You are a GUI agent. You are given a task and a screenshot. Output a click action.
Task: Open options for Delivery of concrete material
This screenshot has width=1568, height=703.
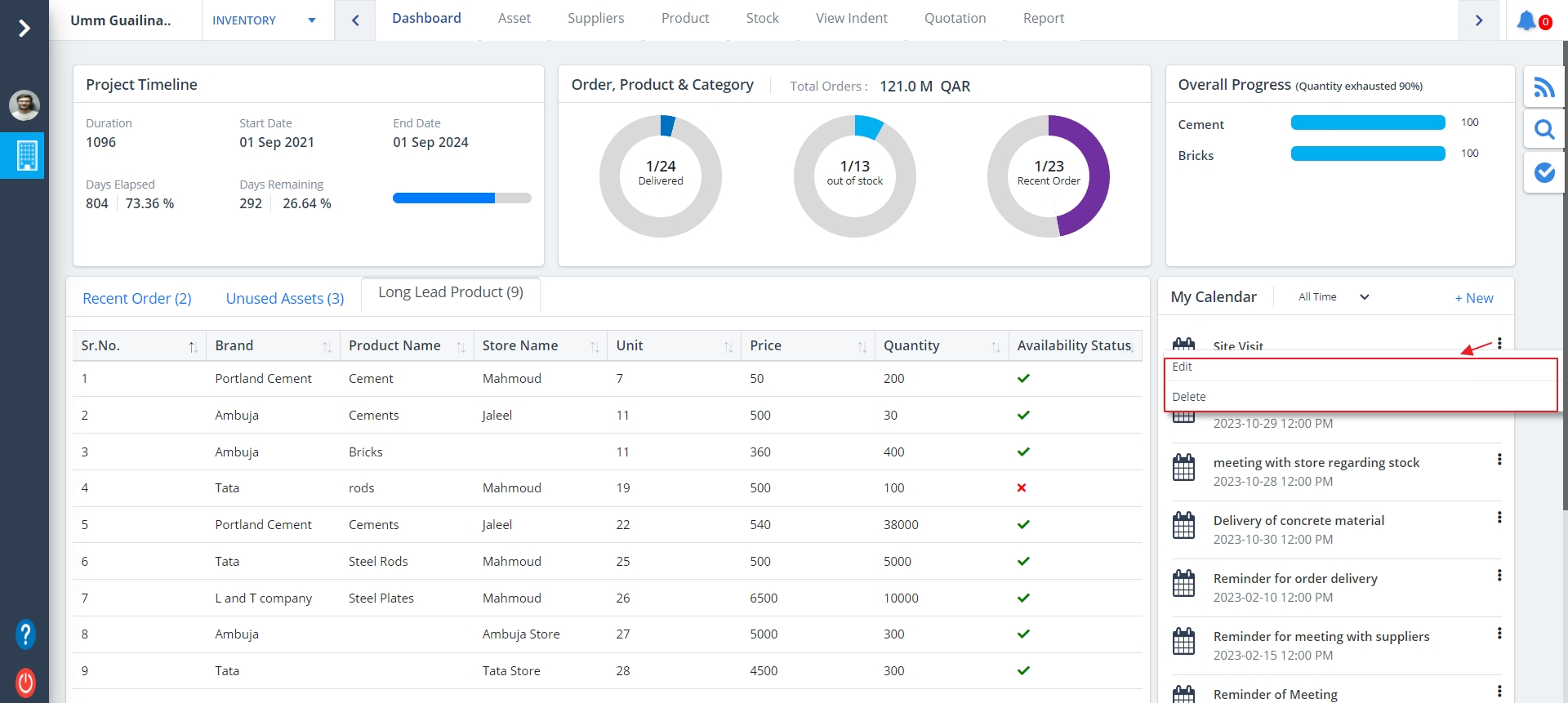tap(1499, 518)
